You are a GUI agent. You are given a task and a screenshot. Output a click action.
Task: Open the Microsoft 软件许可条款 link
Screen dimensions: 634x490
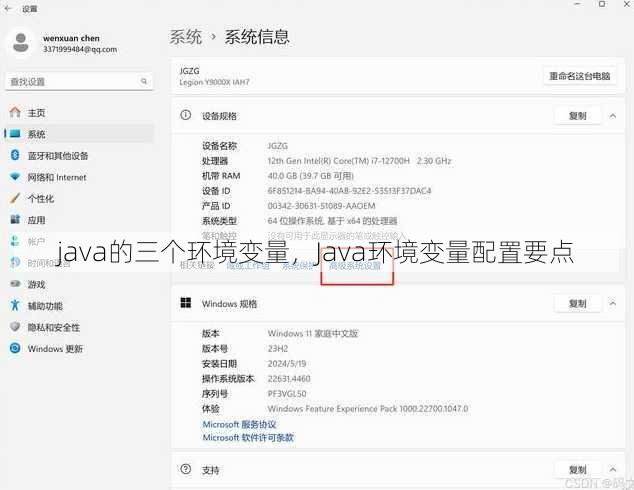(248, 438)
